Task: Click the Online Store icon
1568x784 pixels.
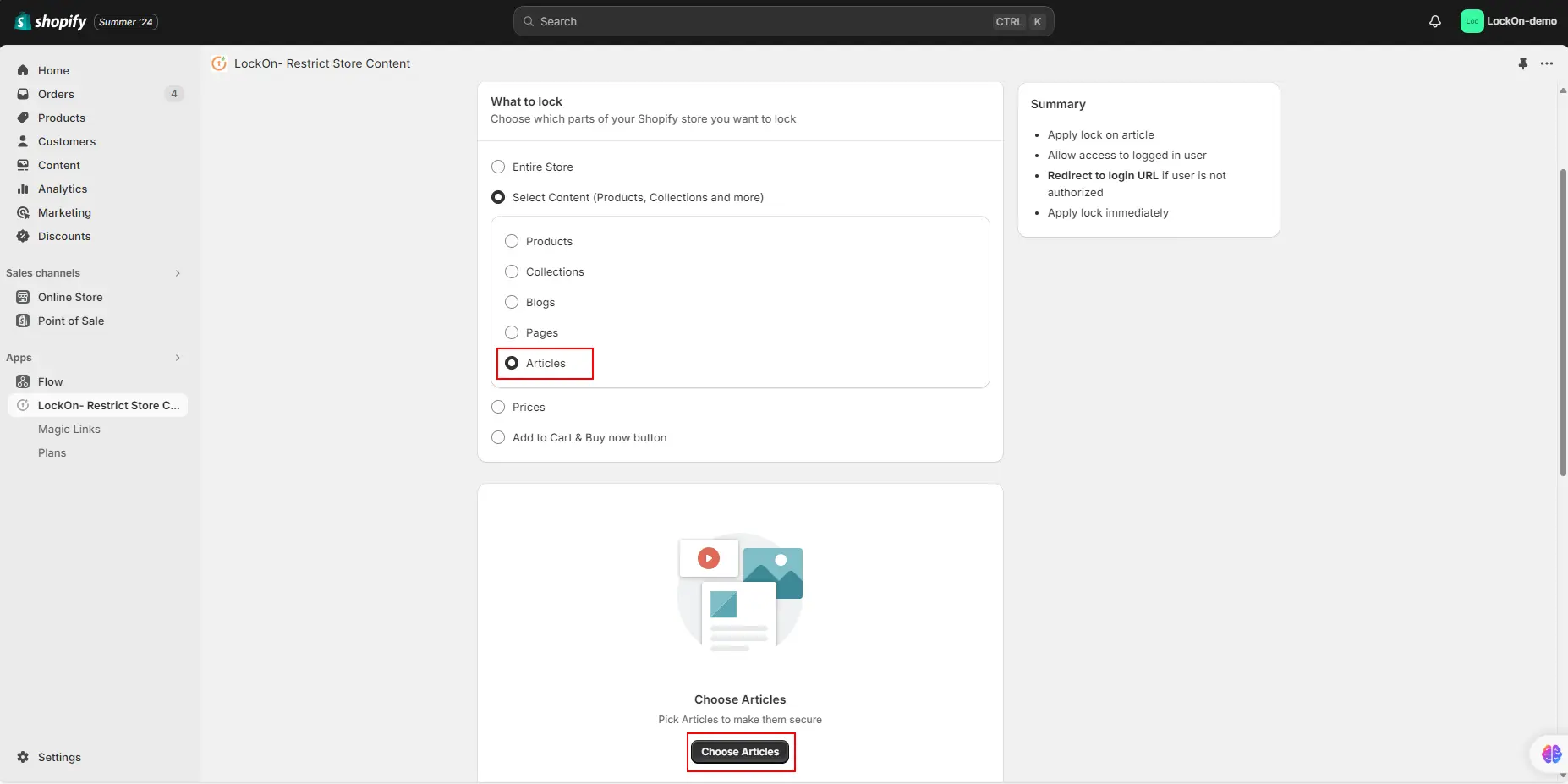Action: point(23,297)
